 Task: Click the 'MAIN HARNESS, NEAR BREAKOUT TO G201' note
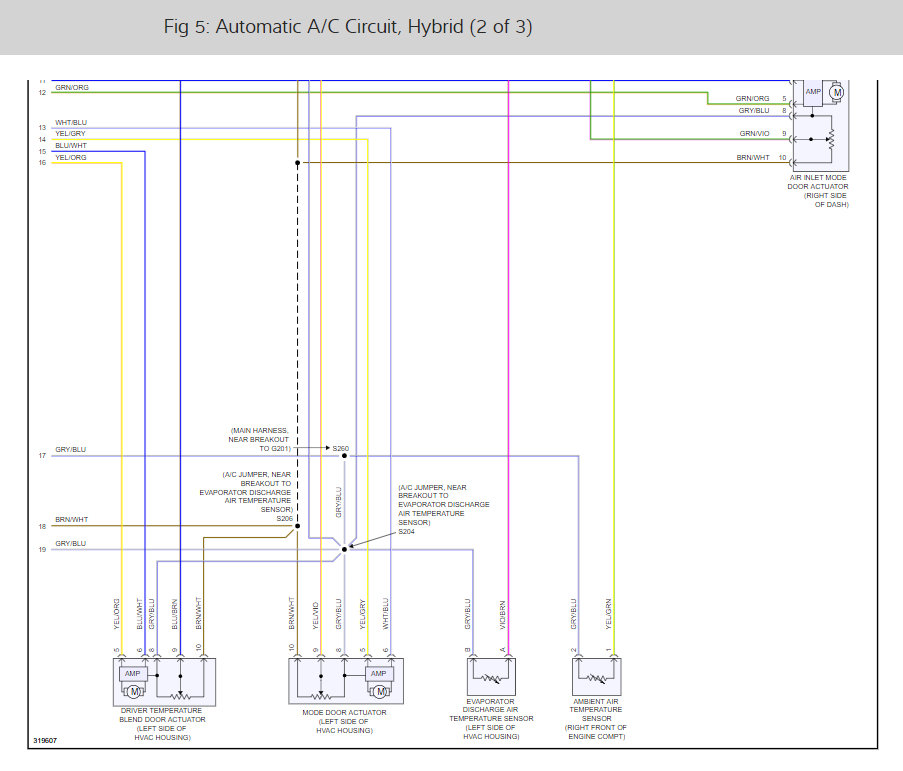click(x=259, y=439)
